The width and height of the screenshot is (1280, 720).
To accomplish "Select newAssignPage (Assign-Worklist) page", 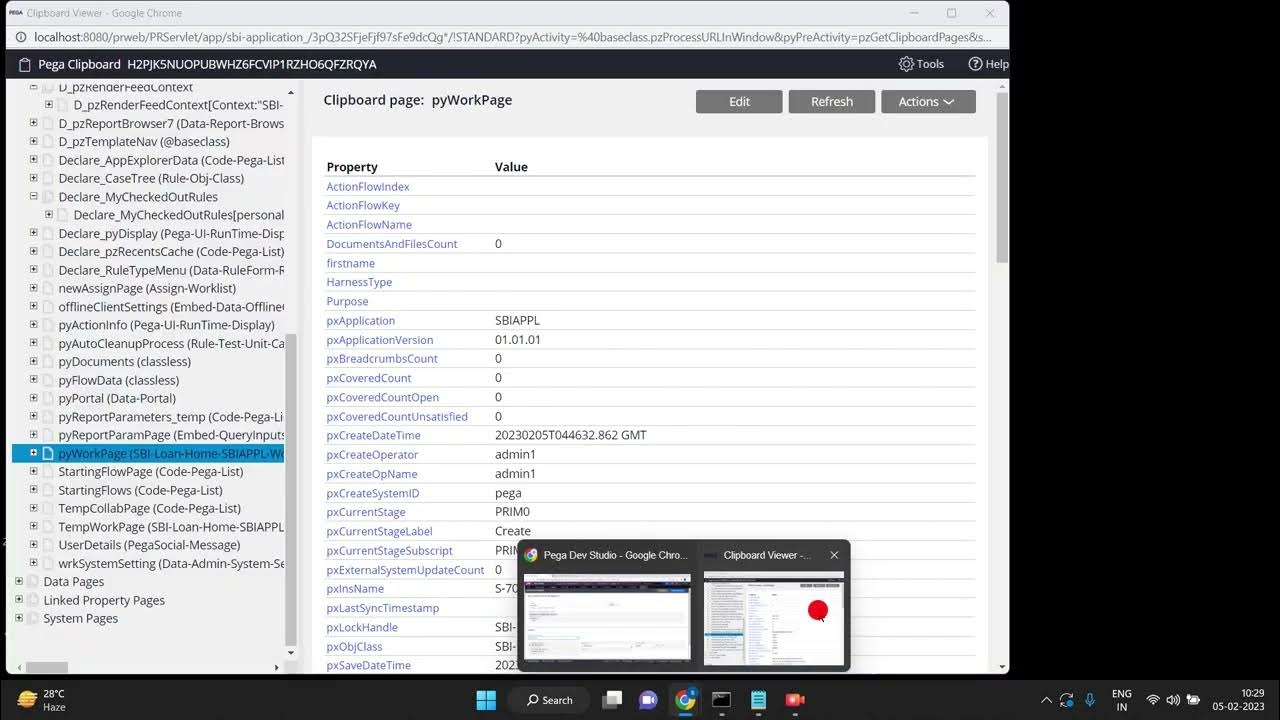I will (147, 288).
